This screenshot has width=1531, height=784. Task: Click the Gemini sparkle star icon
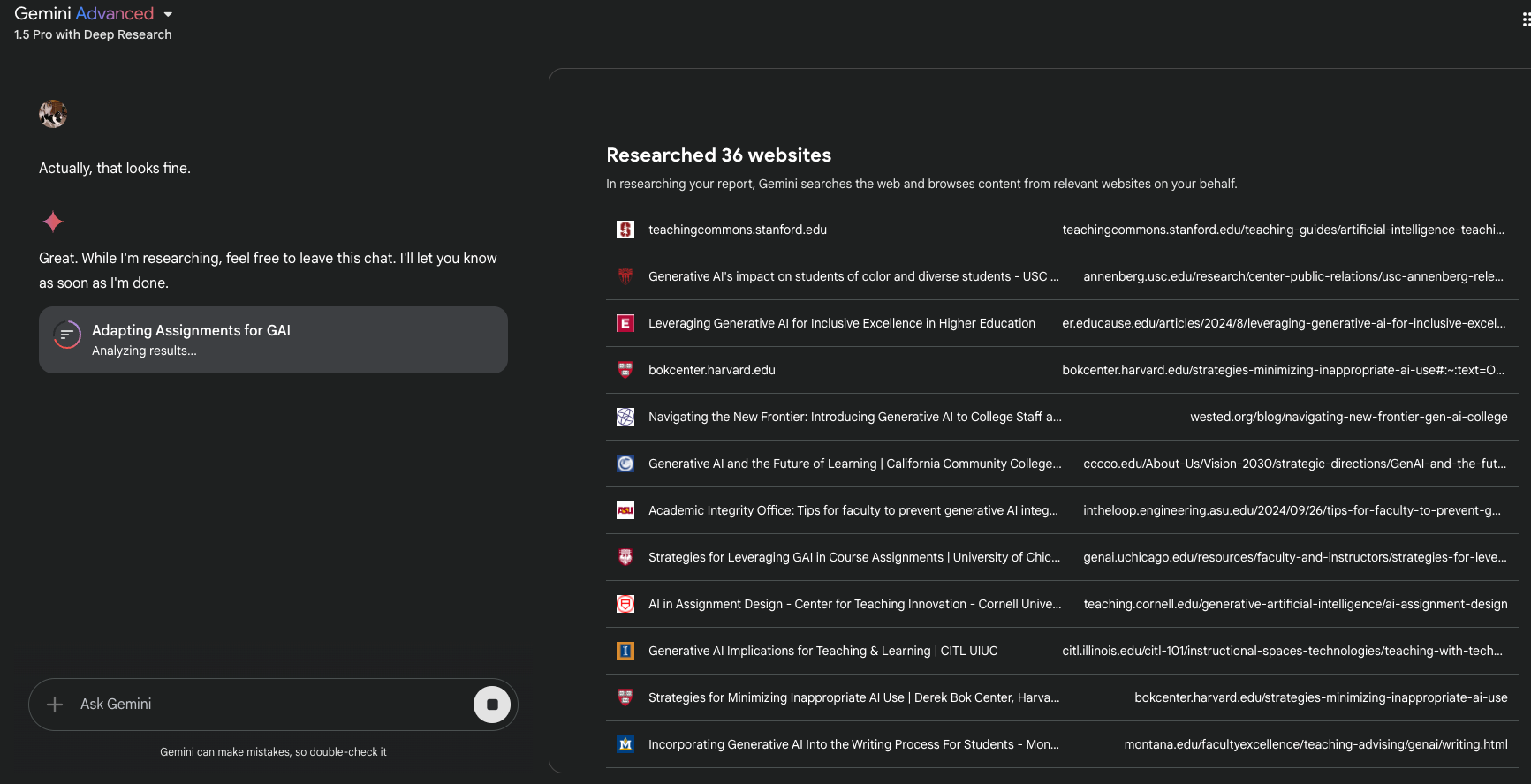[53, 222]
